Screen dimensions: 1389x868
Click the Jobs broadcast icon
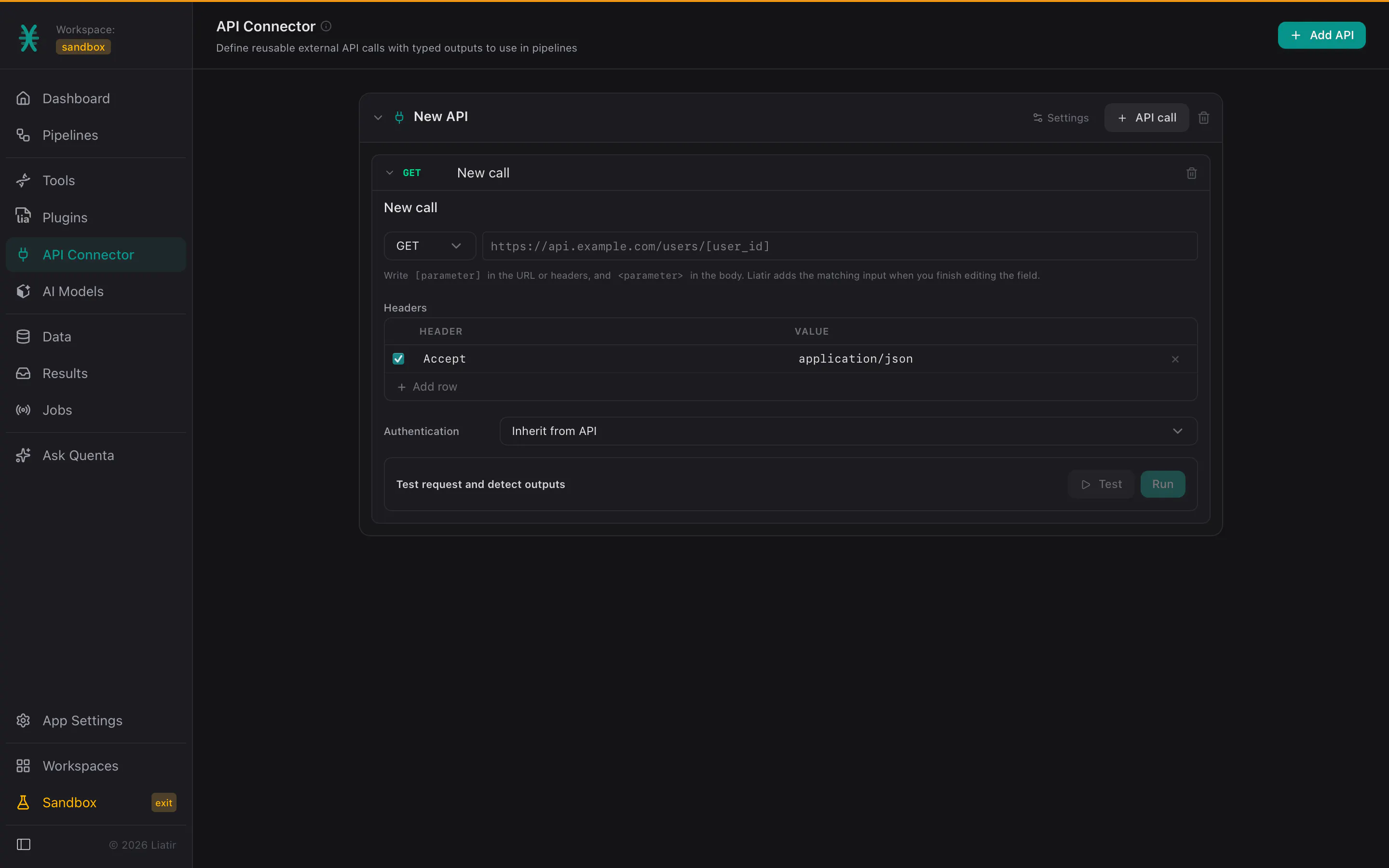tap(23, 410)
